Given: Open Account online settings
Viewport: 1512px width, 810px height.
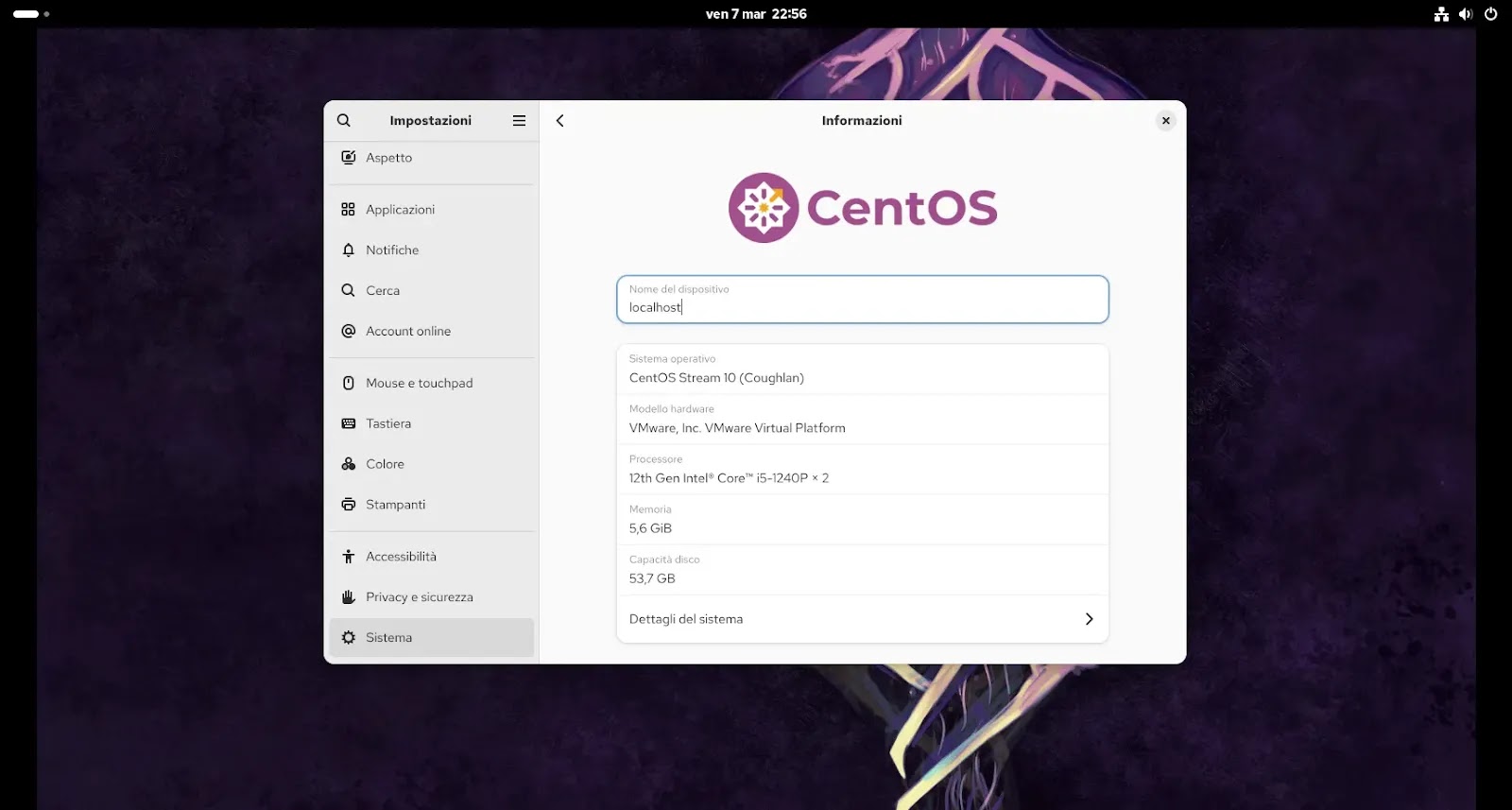Looking at the screenshot, I should pyautogui.click(x=408, y=332).
